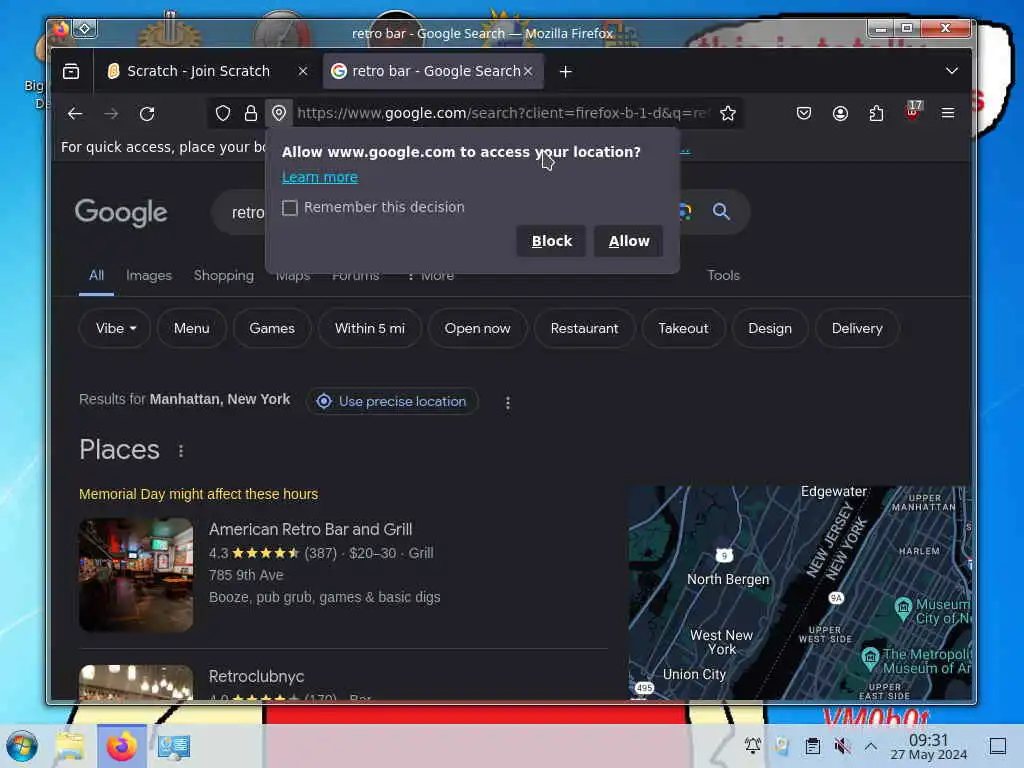Screen dimensions: 1024x768
Task: Expand the Vibe filter dropdown
Action: click(115, 328)
